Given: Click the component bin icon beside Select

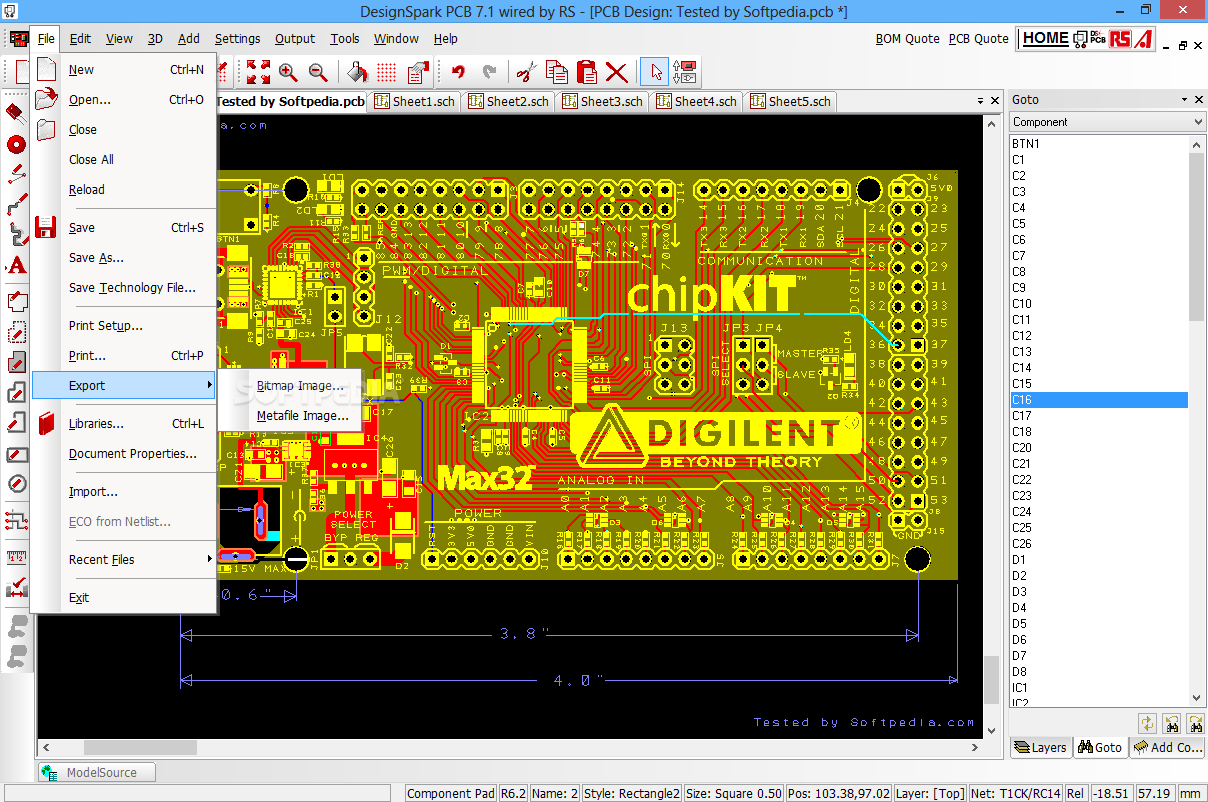Looking at the screenshot, I should 686,72.
